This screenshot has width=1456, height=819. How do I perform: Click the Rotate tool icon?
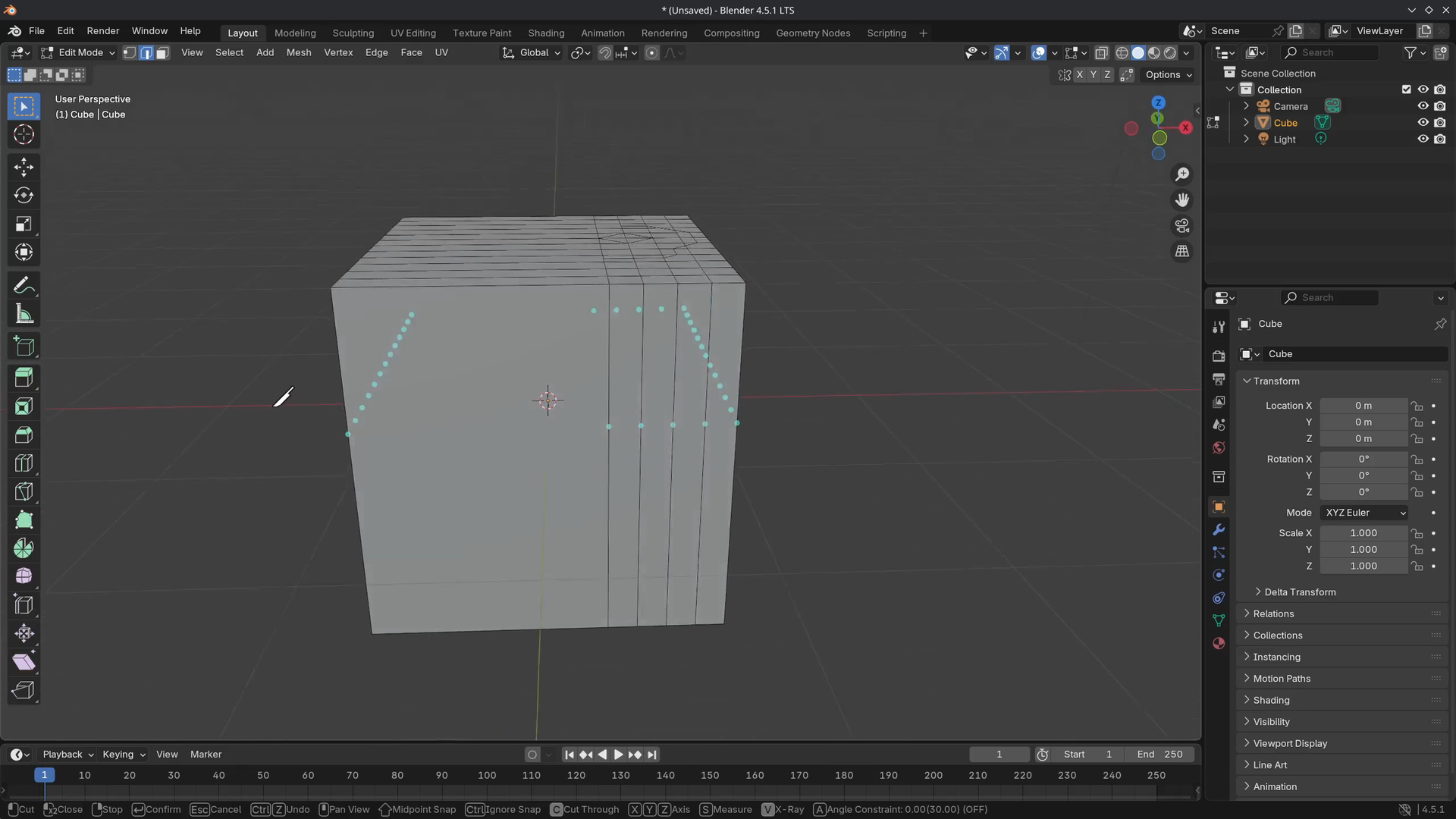click(24, 196)
